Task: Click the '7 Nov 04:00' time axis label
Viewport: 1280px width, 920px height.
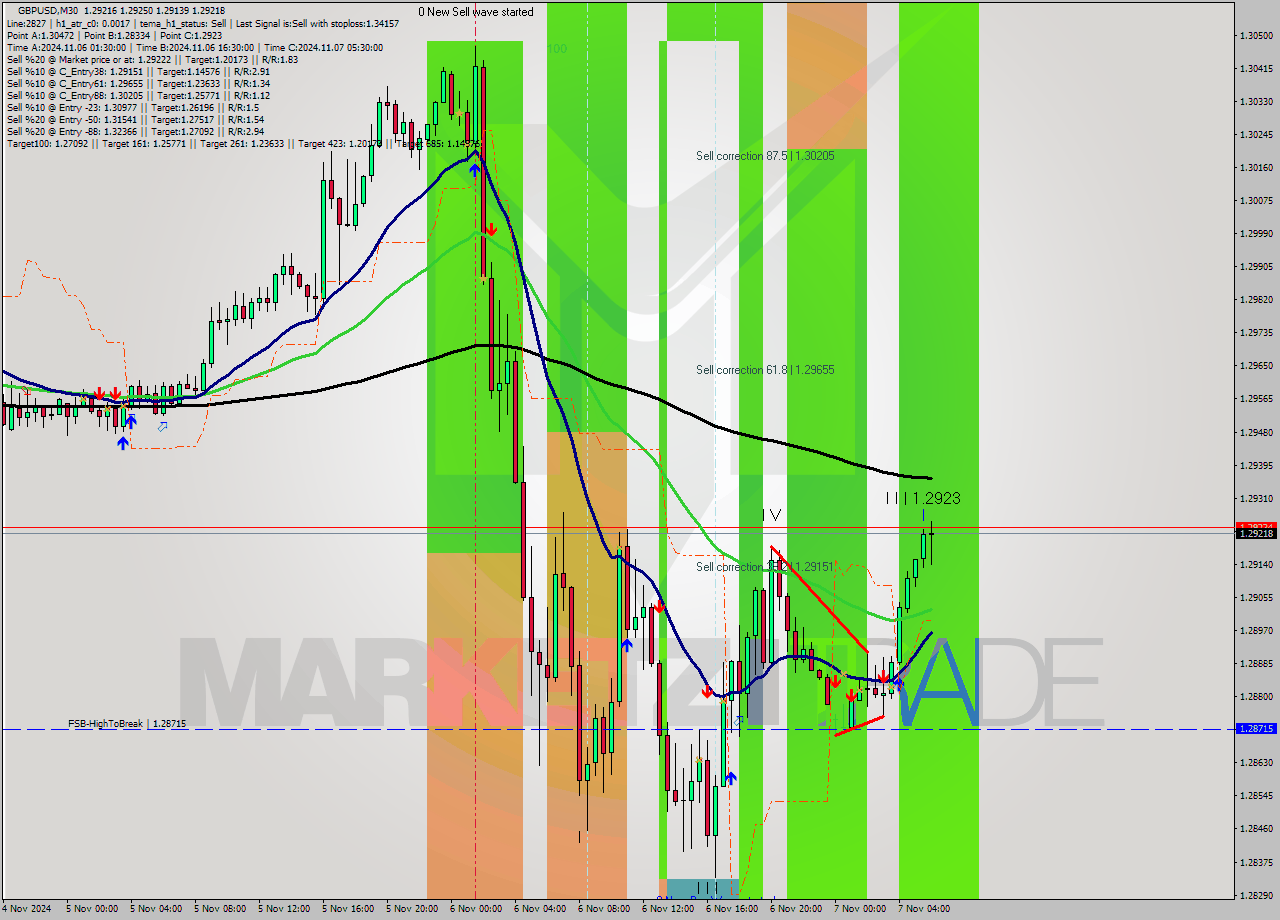Action: tap(924, 909)
